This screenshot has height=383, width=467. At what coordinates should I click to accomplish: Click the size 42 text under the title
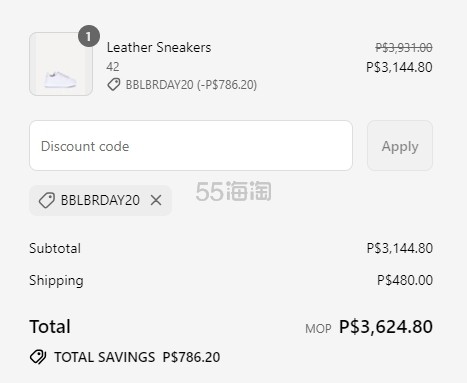pyautogui.click(x=113, y=67)
